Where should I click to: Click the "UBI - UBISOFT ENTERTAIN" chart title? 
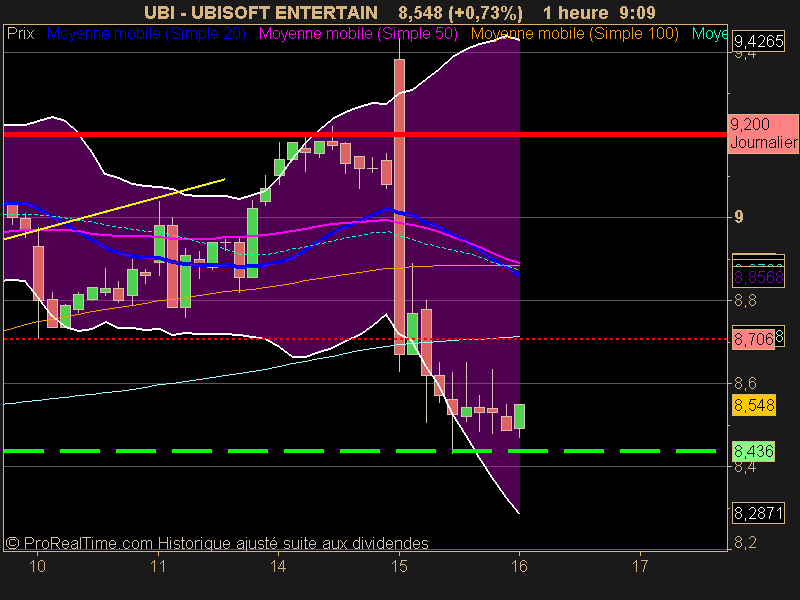point(261,12)
